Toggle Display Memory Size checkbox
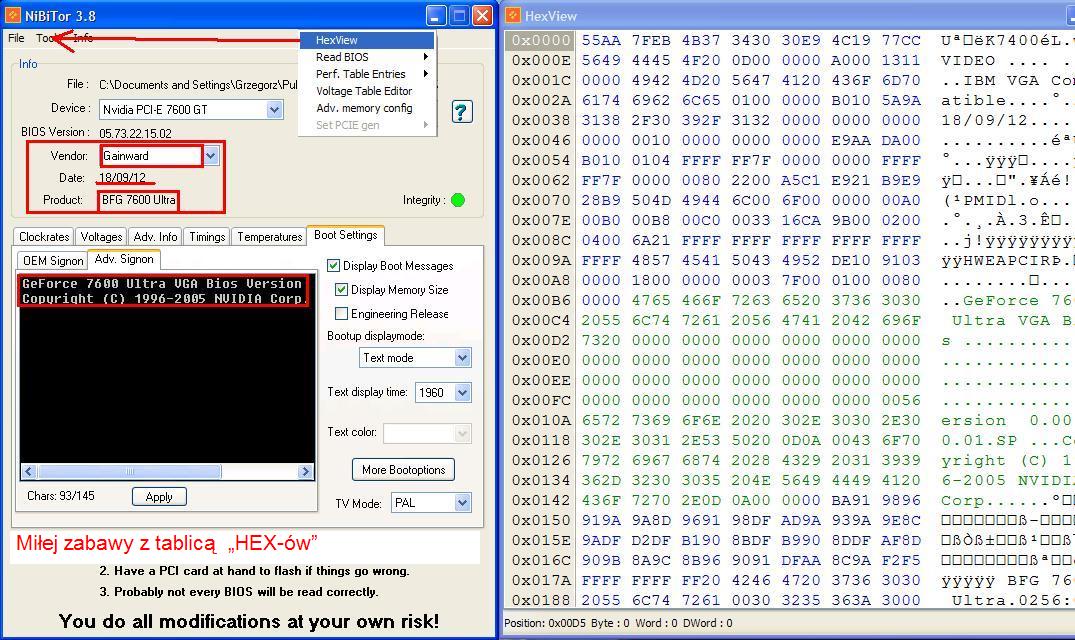This screenshot has height=640, width=1075. (x=341, y=289)
